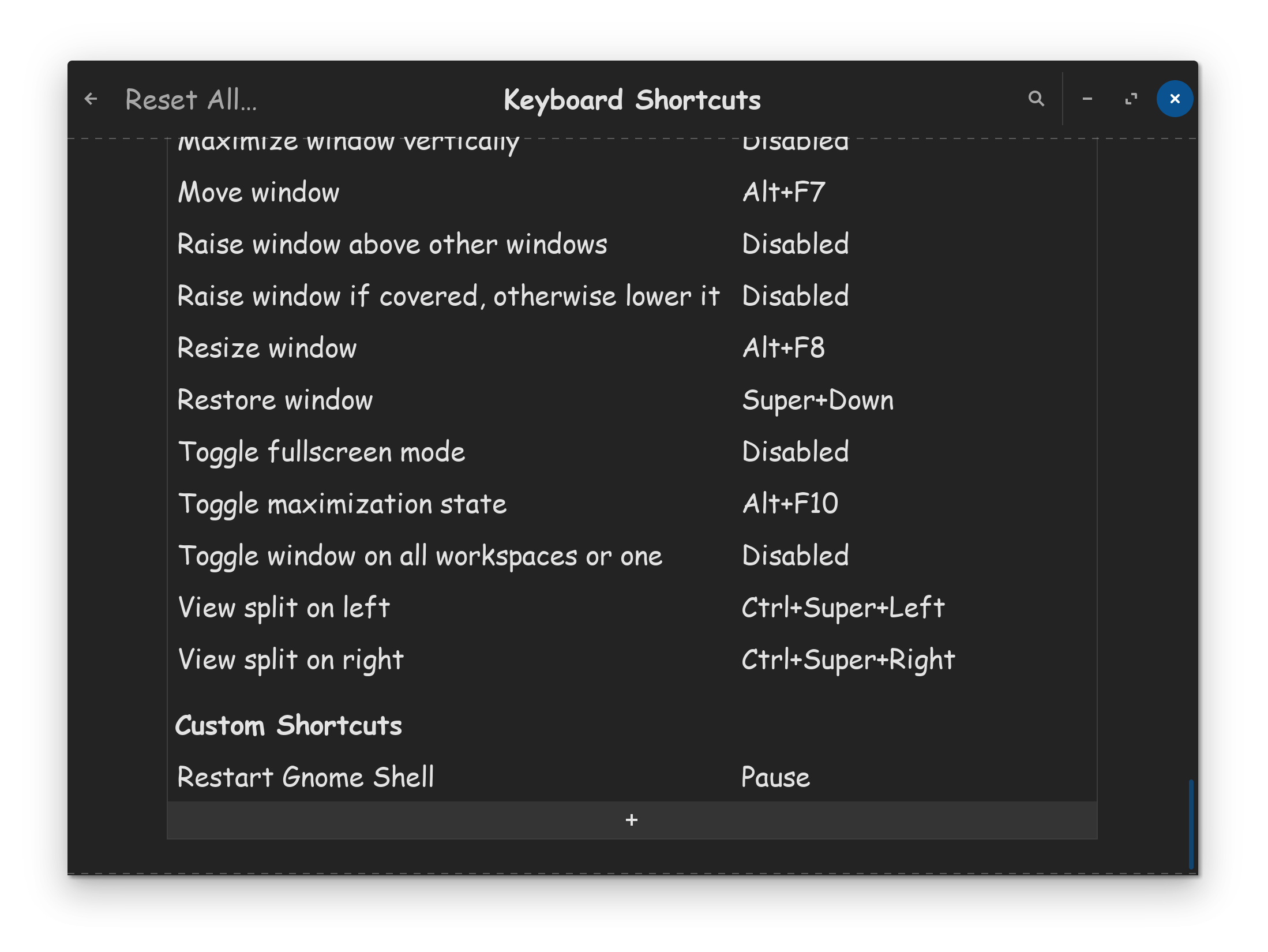Maximize the Keyboard Shortcuts window

click(x=1131, y=99)
